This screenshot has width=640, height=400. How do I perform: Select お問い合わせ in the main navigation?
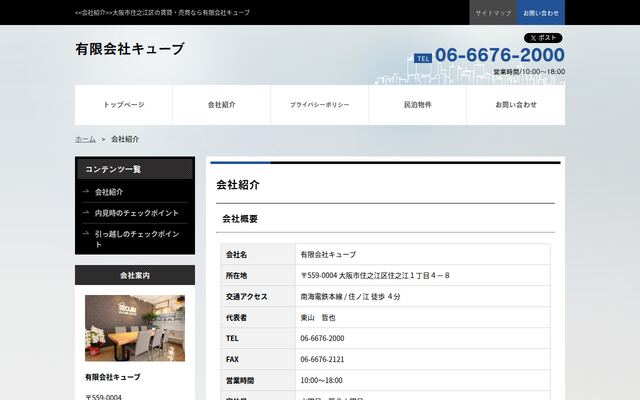click(x=516, y=105)
